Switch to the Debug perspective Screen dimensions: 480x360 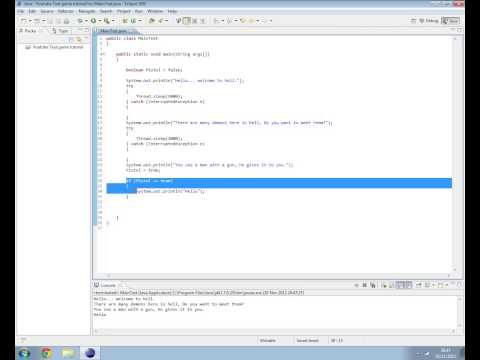[x=429, y=21]
